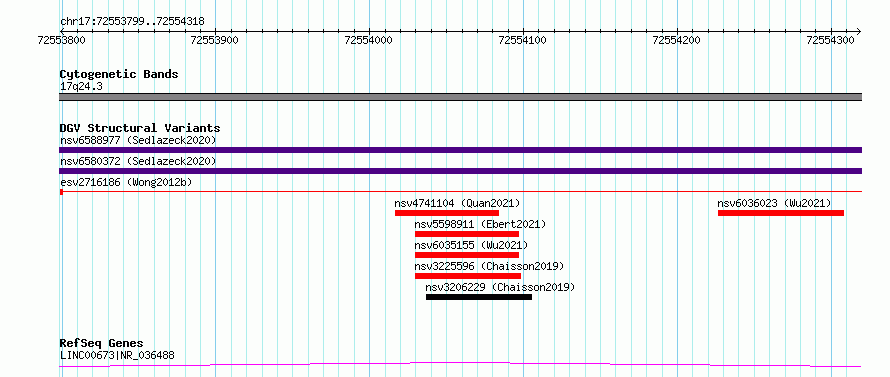Click ruler position 72553800
Screen dimensions: 890x377
[61, 40]
